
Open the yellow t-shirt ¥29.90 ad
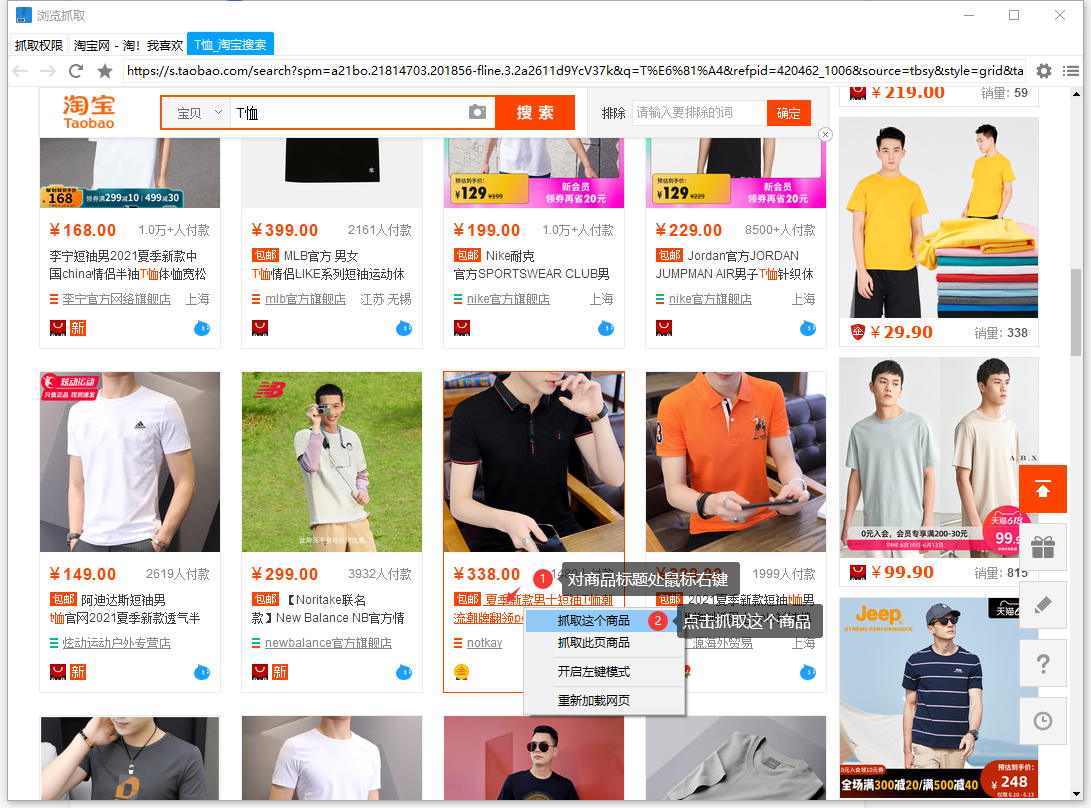pos(939,218)
